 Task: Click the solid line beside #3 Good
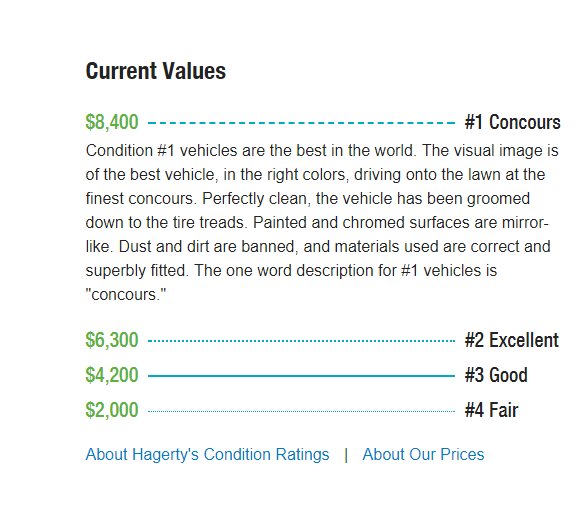click(302, 376)
